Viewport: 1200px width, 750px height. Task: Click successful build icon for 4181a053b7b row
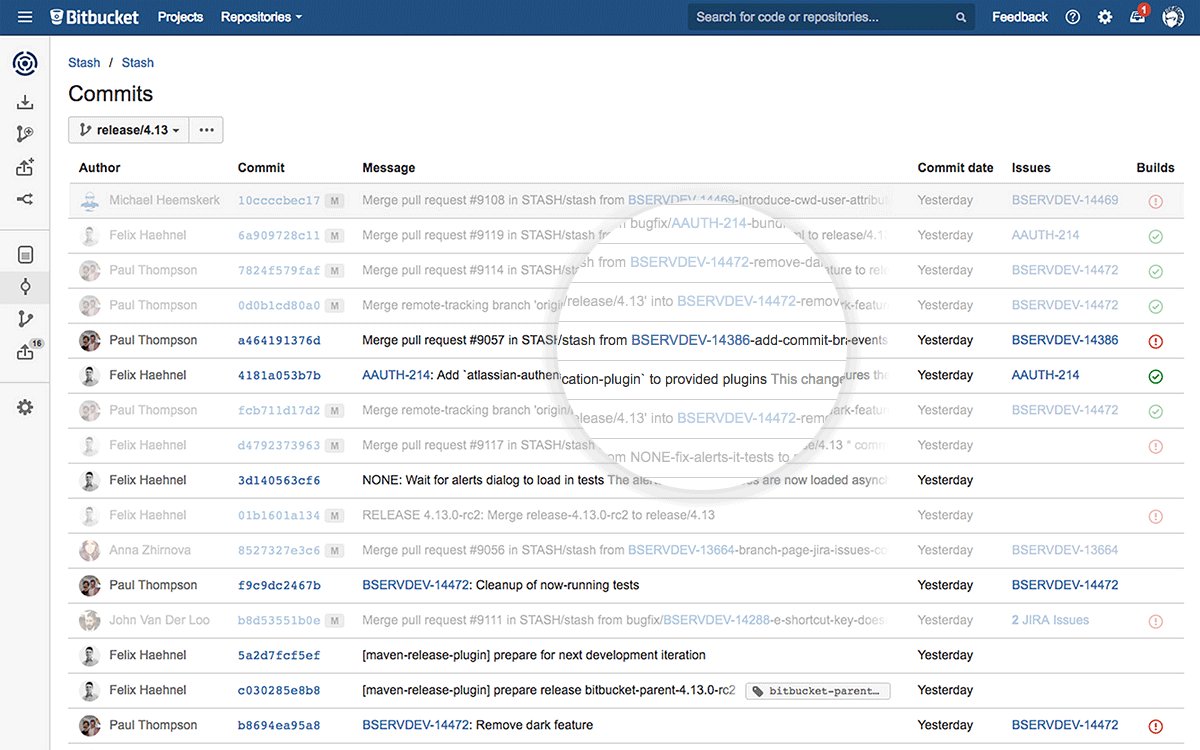(1156, 376)
